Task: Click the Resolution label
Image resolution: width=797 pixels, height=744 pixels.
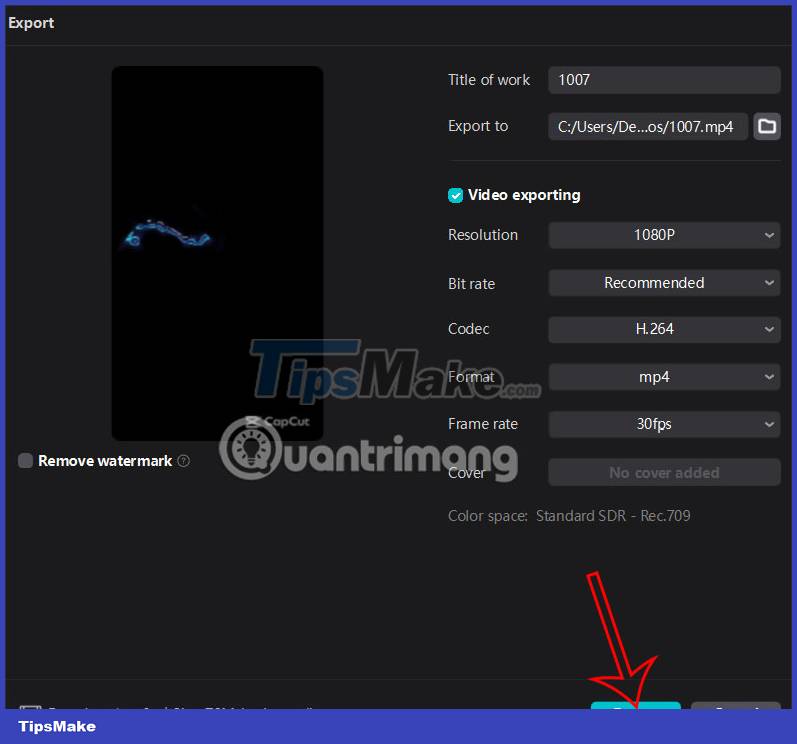Action: pos(483,235)
